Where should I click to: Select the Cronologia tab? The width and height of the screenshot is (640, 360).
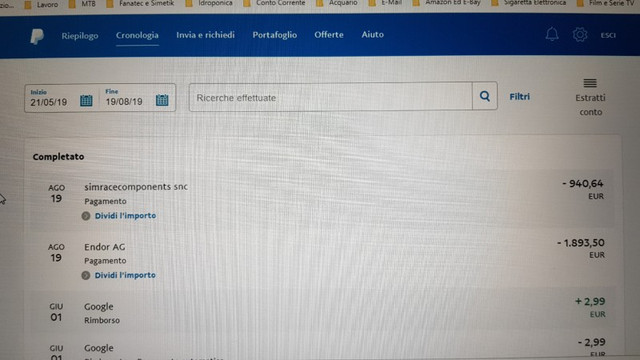pos(137,36)
